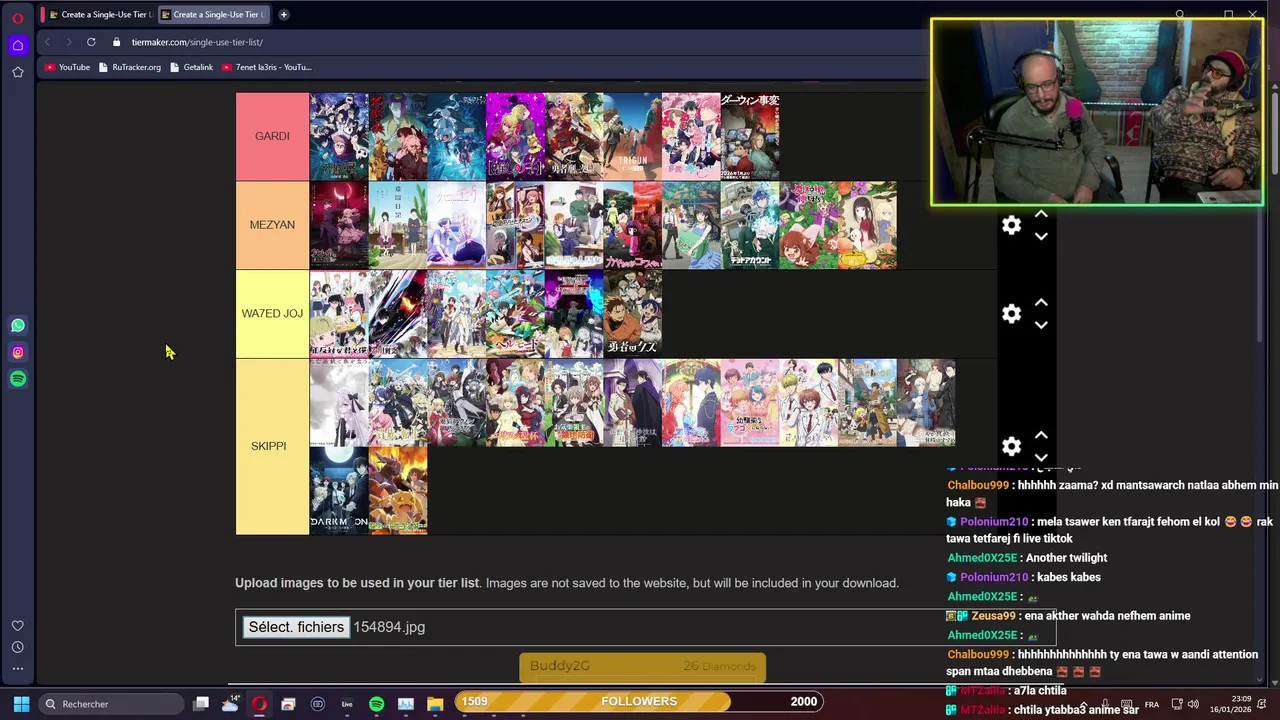The image size is (1280, 720).
Task: Click the orange MEZYAN tier label
Action: tap(272, 225)
